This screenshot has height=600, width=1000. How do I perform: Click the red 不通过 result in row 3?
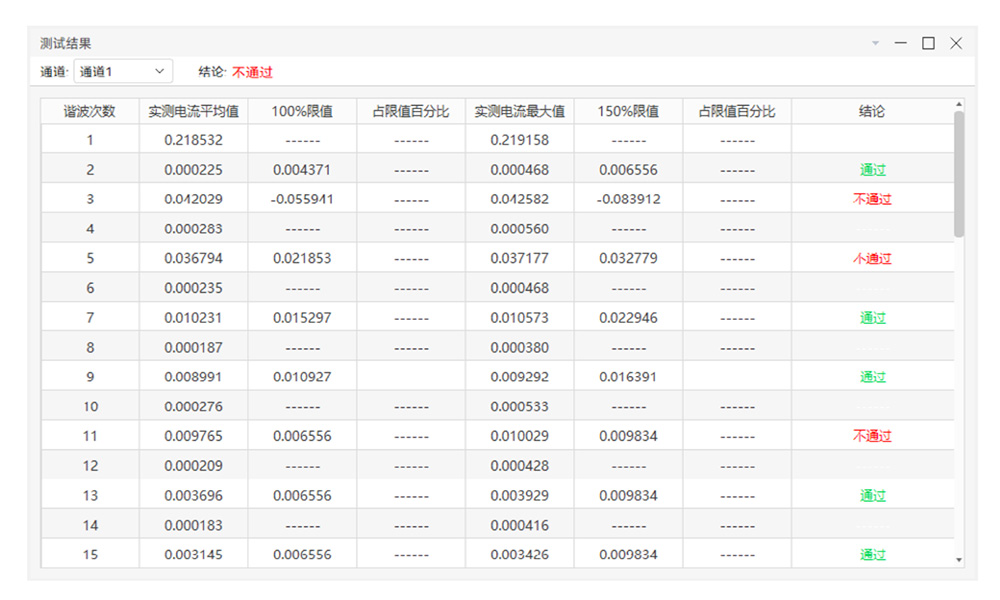(x=872, y=199)
